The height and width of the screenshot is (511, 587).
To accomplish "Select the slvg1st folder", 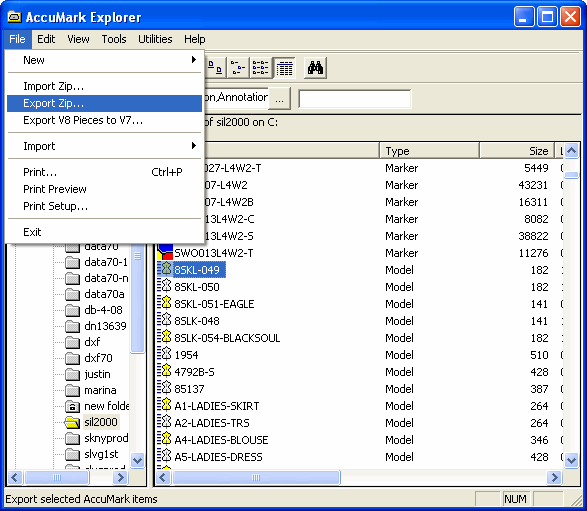I will [101, 454].
